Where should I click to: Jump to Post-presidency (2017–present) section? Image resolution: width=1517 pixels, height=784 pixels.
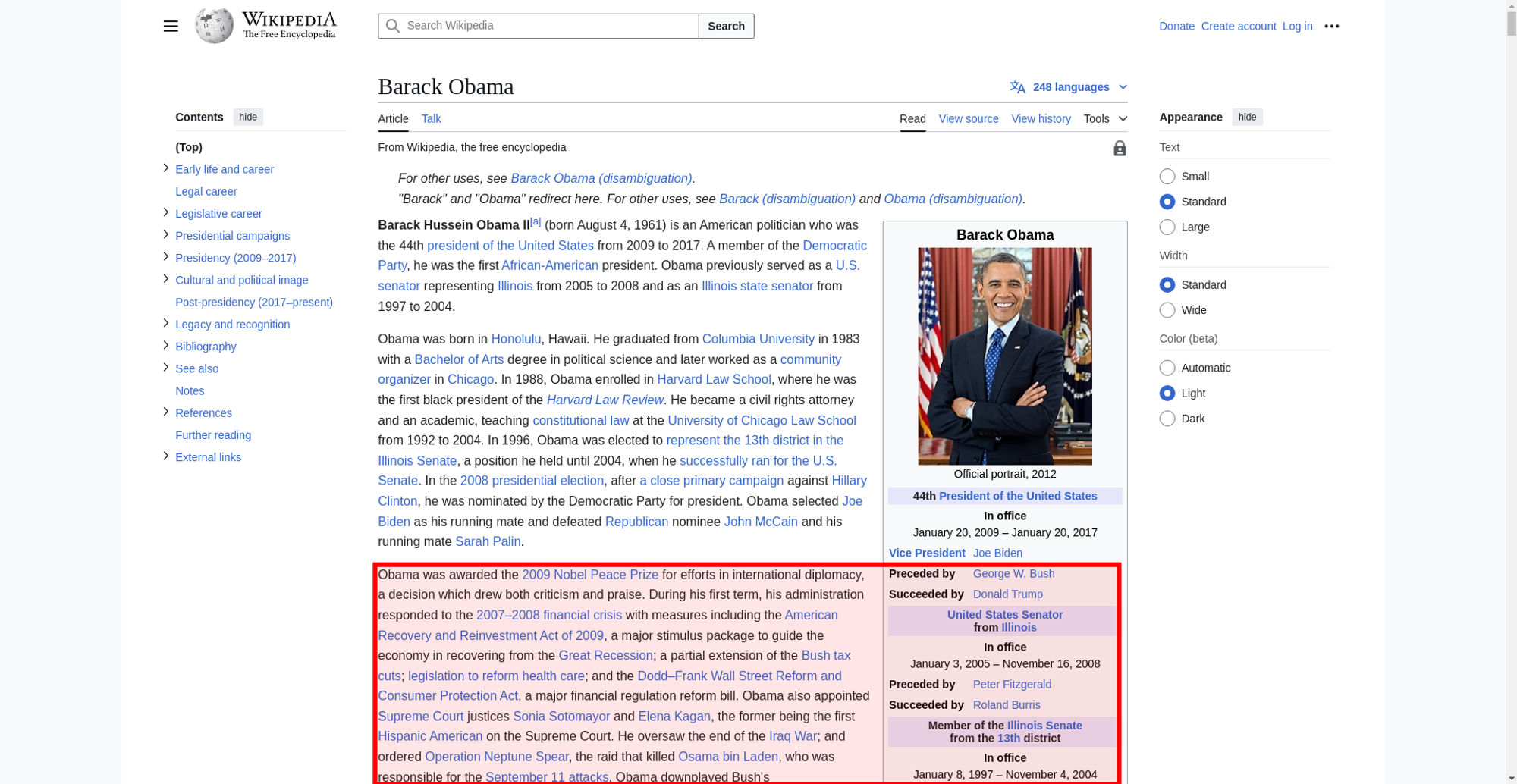coord(254,303)
